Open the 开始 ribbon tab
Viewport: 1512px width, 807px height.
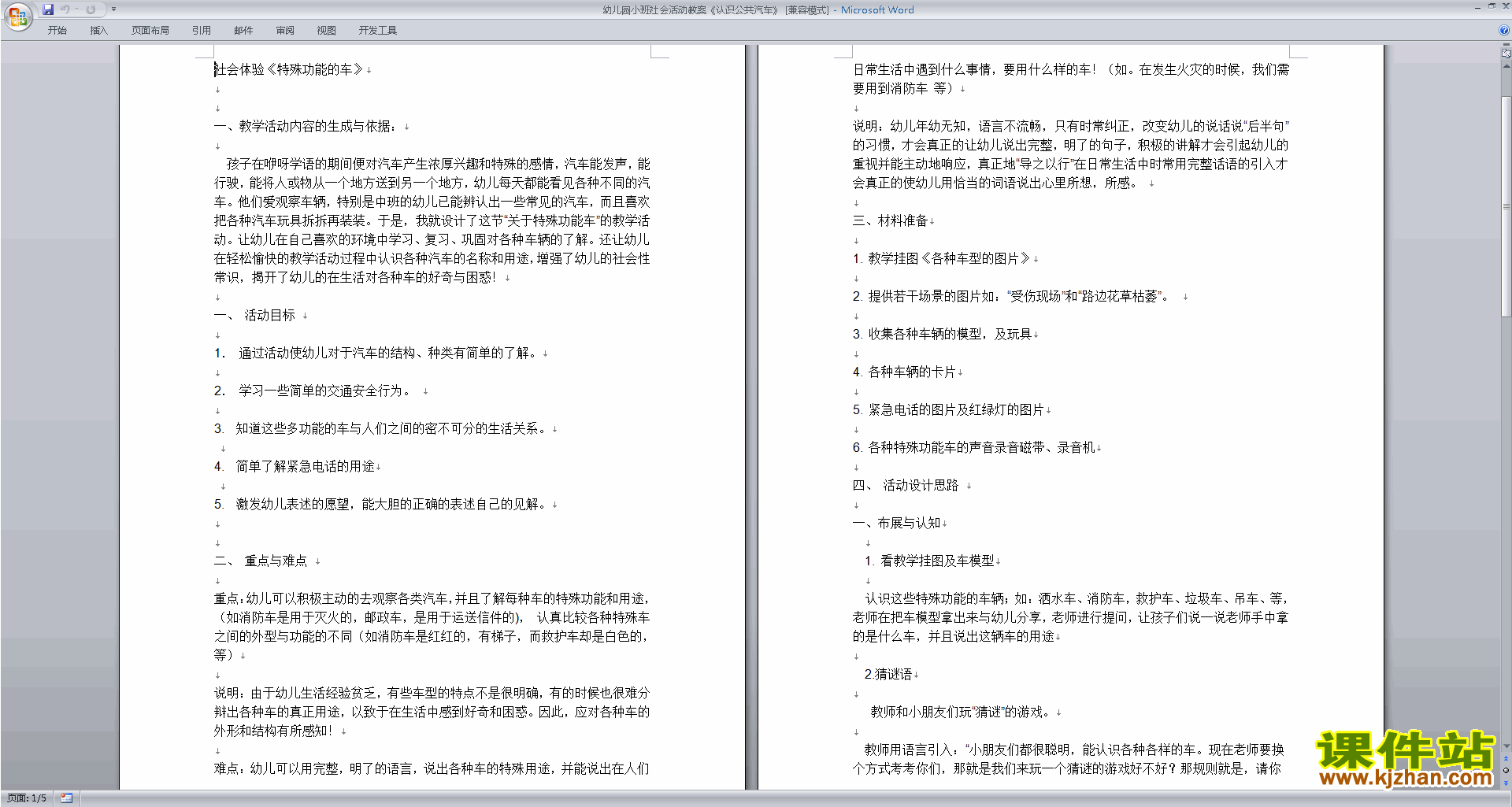tap(57, 31)
